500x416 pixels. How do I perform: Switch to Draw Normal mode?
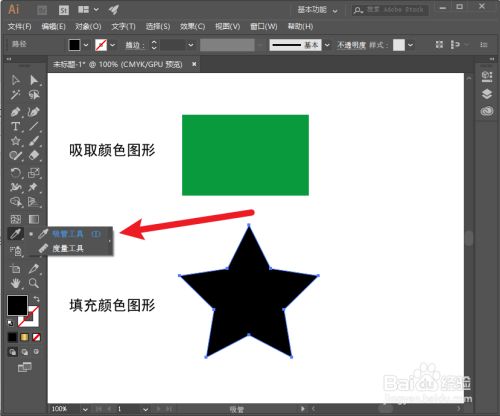click(13, 352)
